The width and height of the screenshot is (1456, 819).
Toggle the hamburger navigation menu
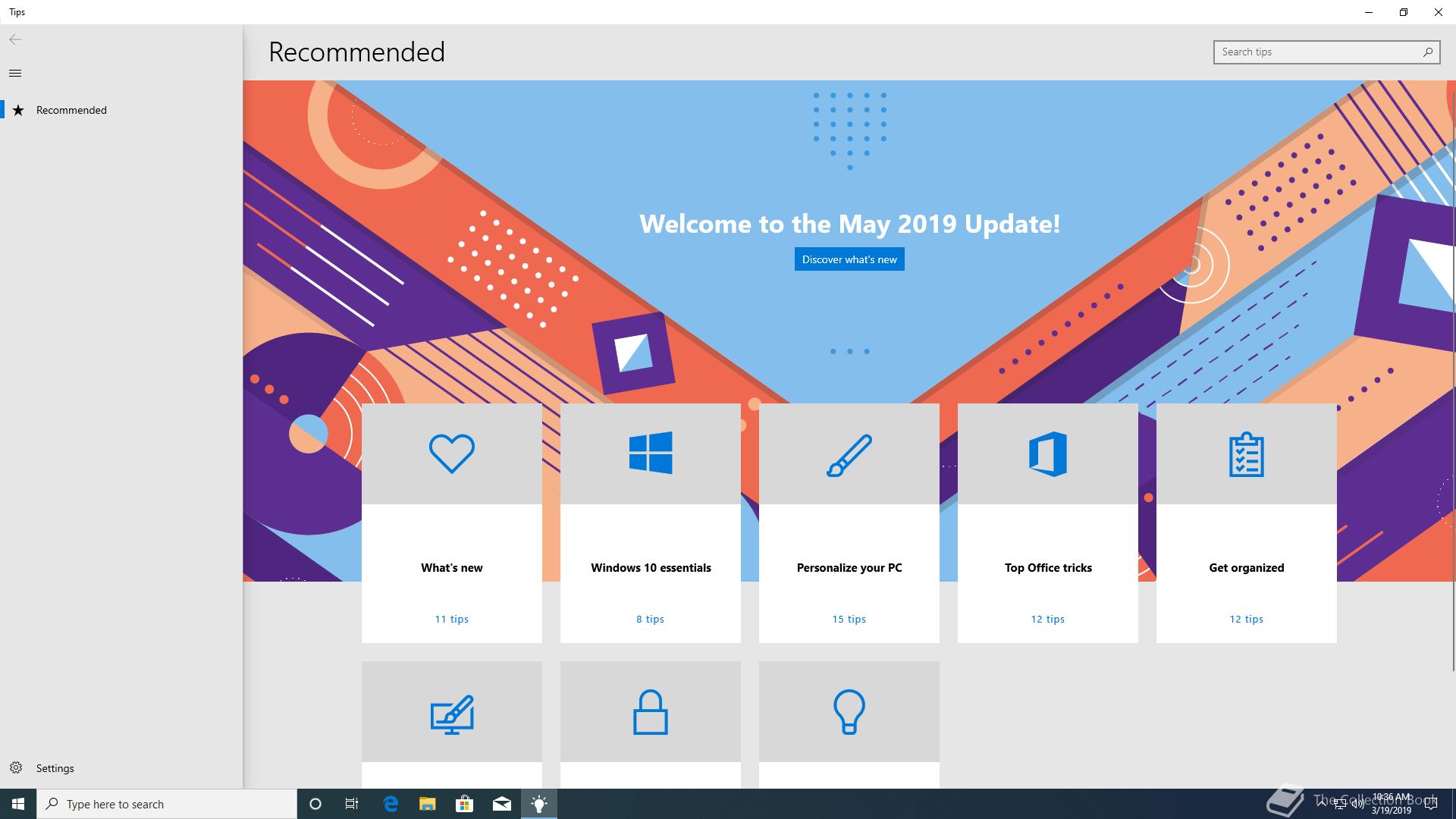(x=15, y=74)
